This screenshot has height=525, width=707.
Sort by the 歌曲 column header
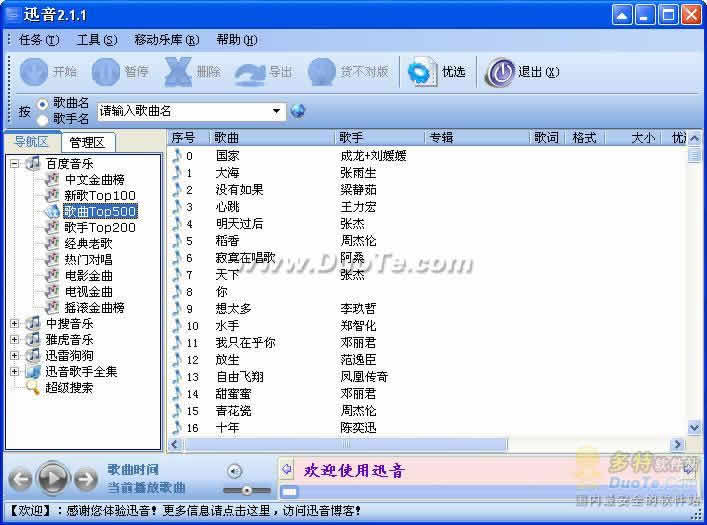273,138
